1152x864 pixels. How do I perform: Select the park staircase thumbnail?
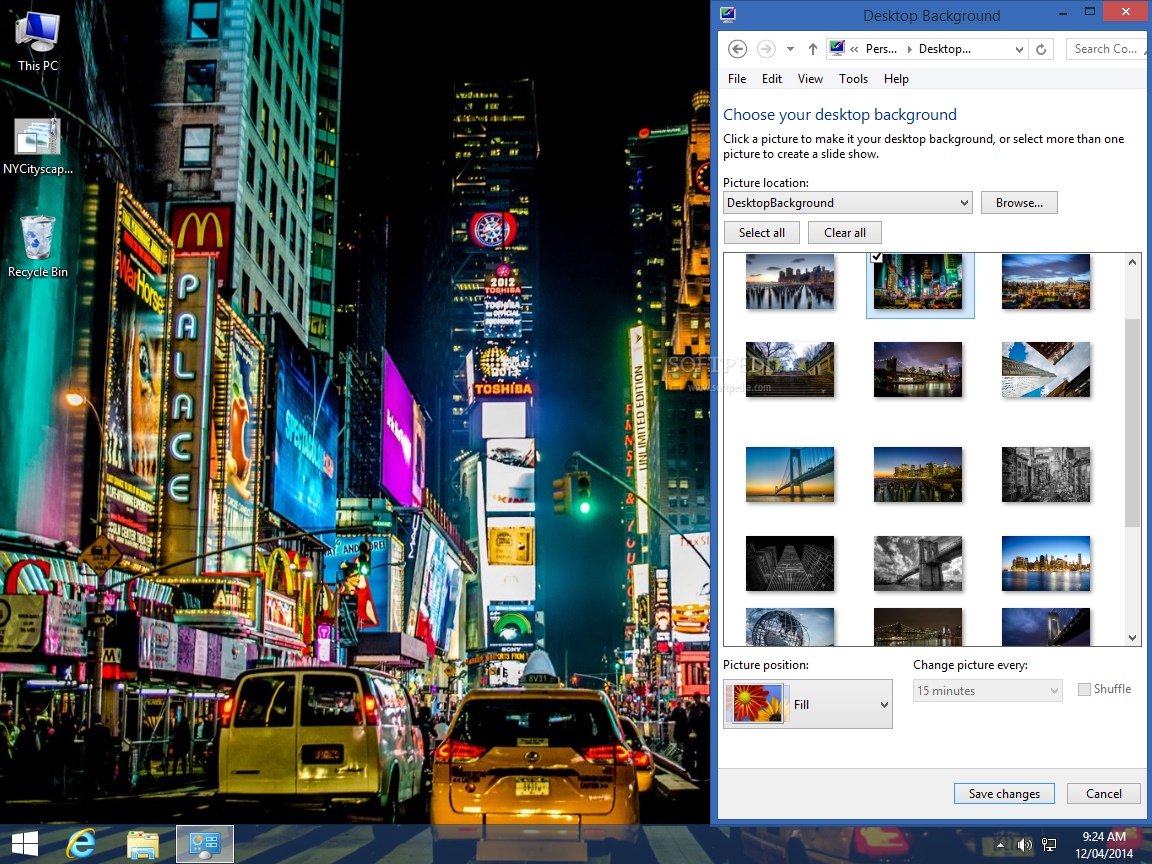[790, 370]
